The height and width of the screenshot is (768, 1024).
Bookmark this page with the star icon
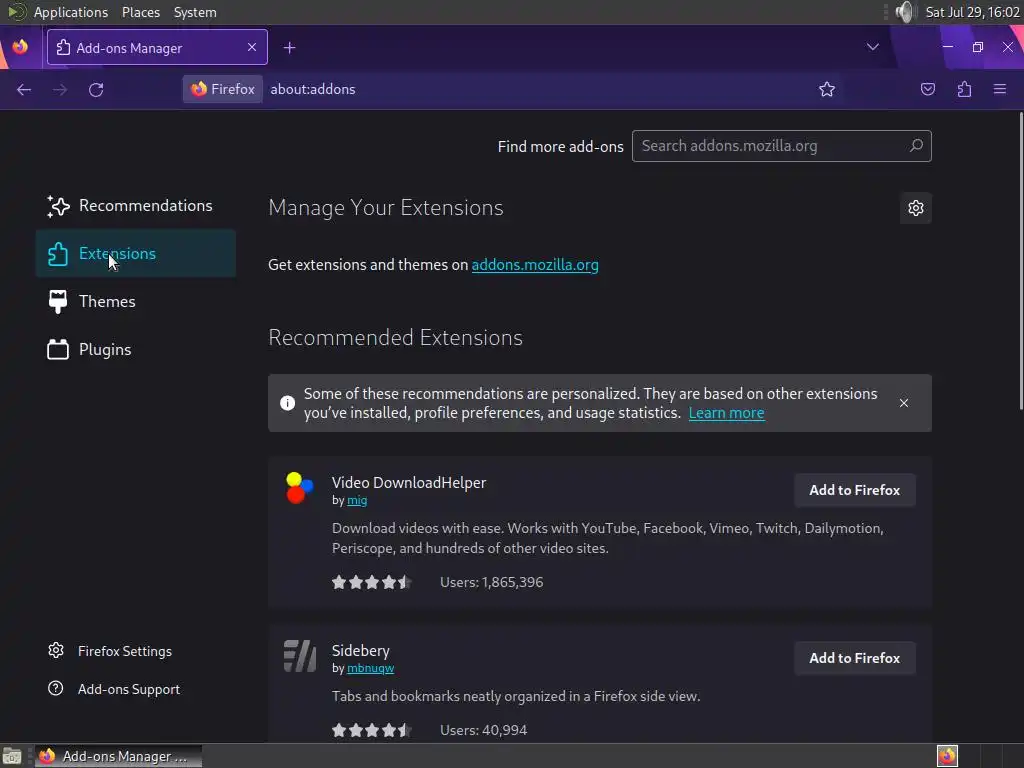pyautogui.click(x=827, y=89)
